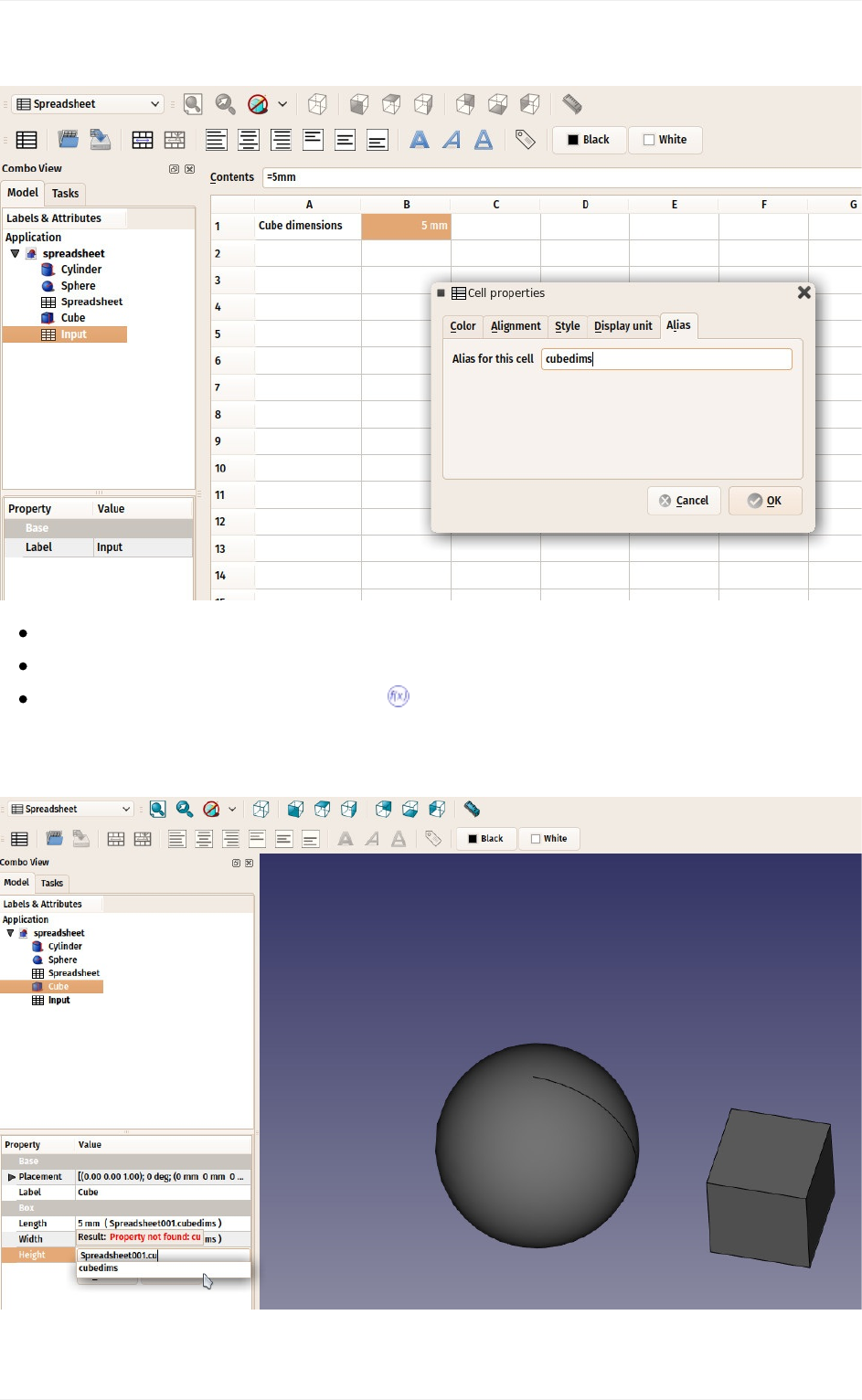Click White background color button, top screenshot

[x=665, y=140]
